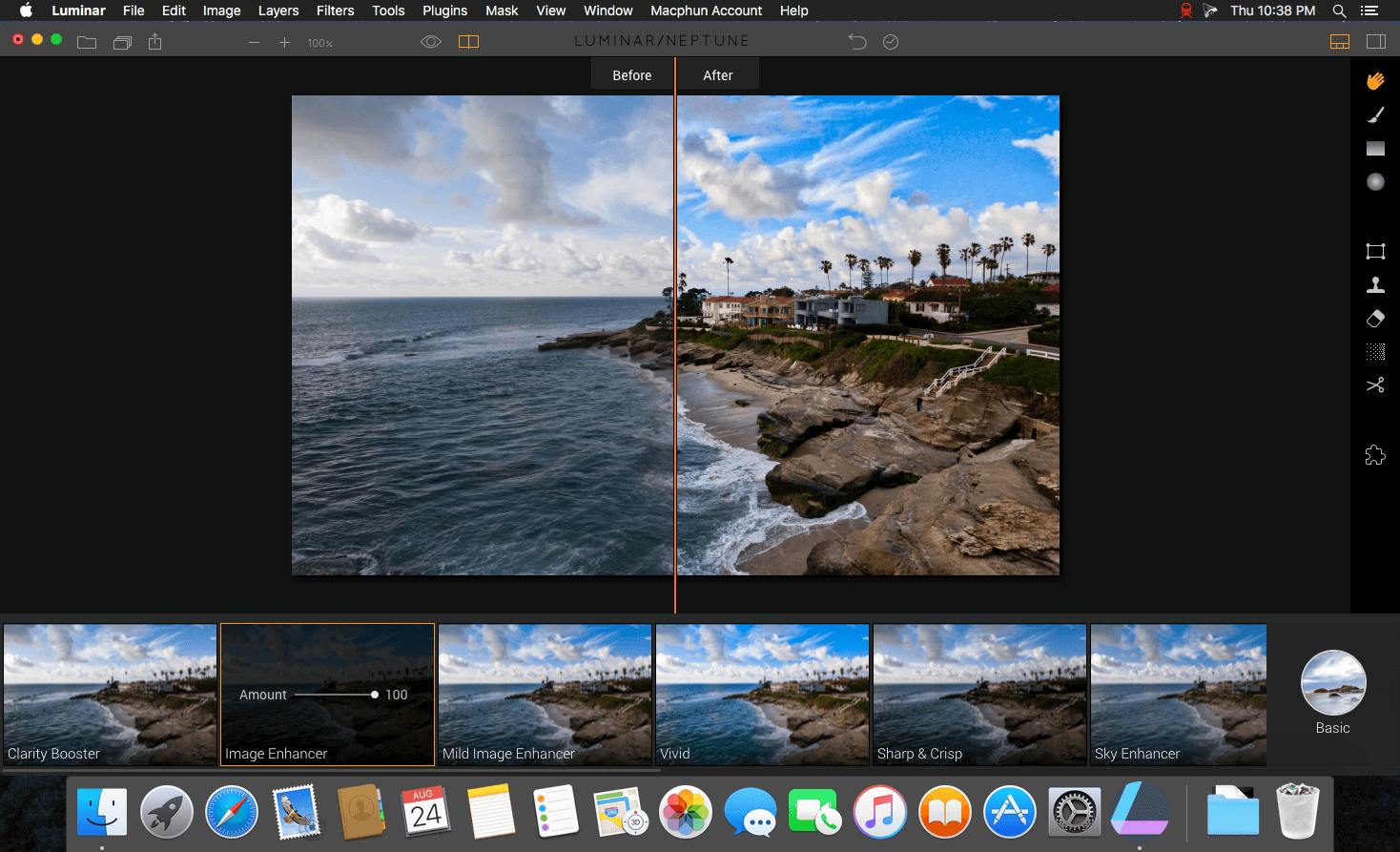This screenshot has height=852, width=1400.
Task: Zoom in with the plus button
Action: 284,43
